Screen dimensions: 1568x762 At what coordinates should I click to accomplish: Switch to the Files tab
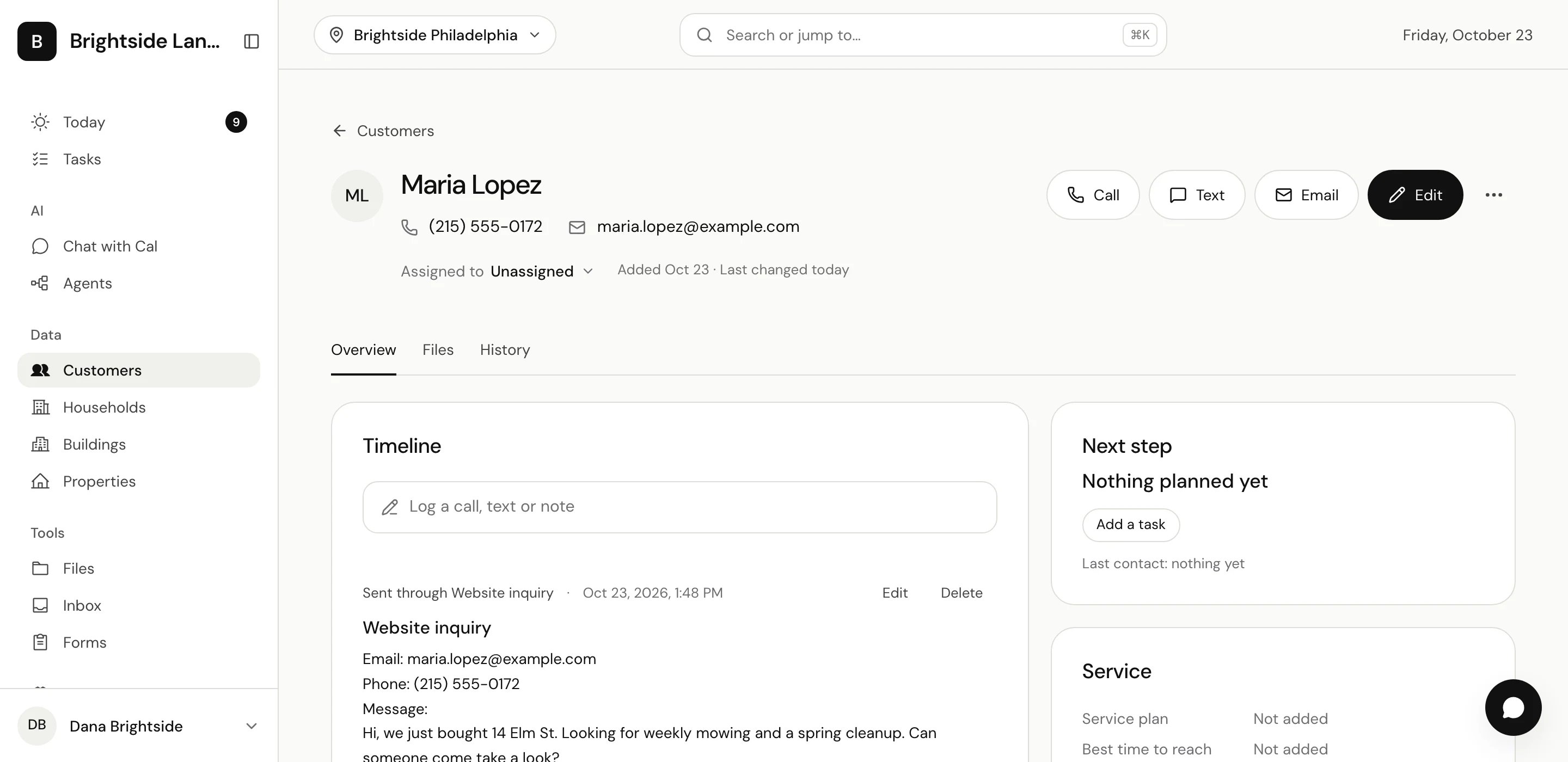[438, 350]
